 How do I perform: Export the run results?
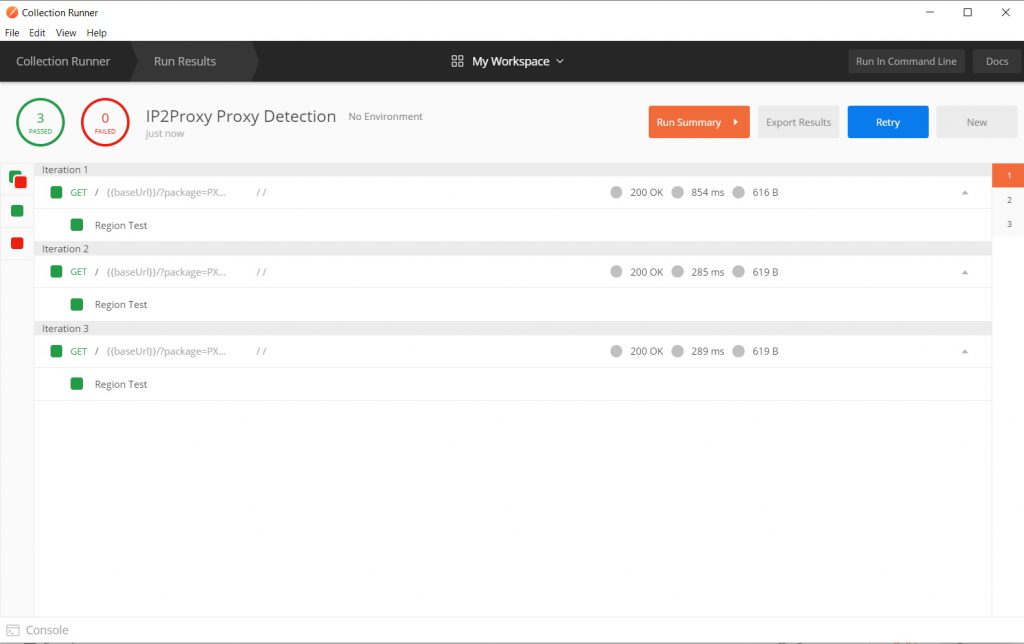point(798,121)
